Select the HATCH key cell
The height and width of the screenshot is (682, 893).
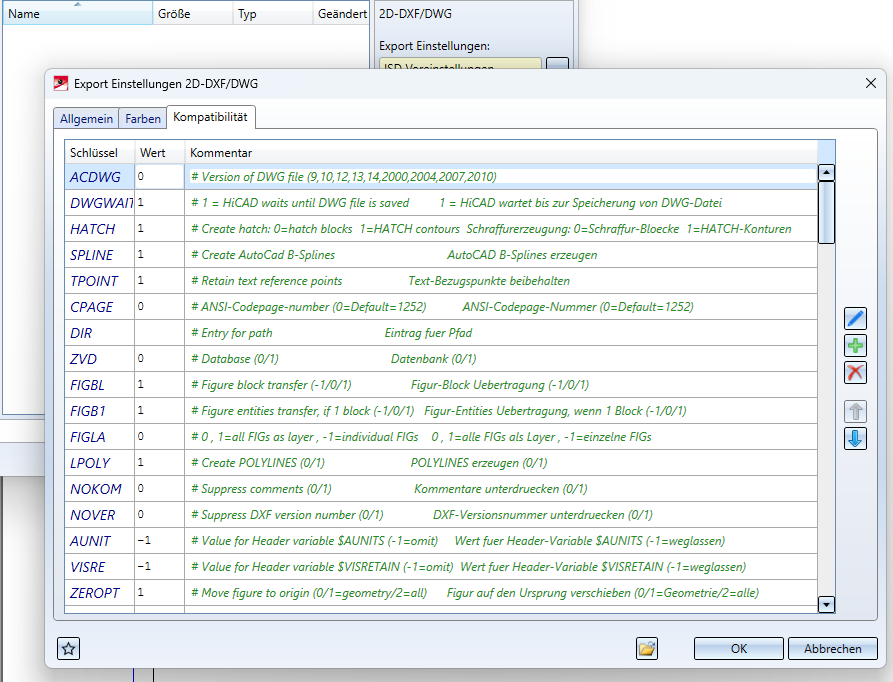coord(100,229)
